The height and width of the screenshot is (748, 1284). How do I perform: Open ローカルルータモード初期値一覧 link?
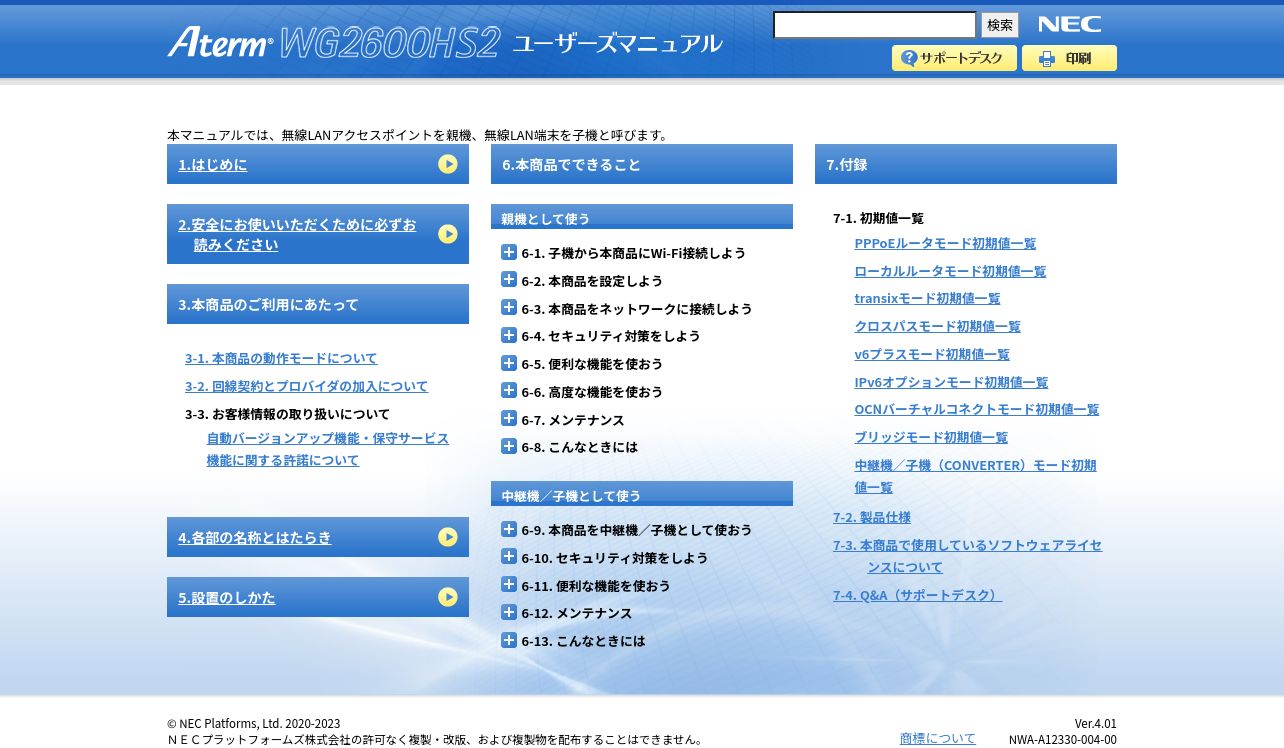[950, 271]
